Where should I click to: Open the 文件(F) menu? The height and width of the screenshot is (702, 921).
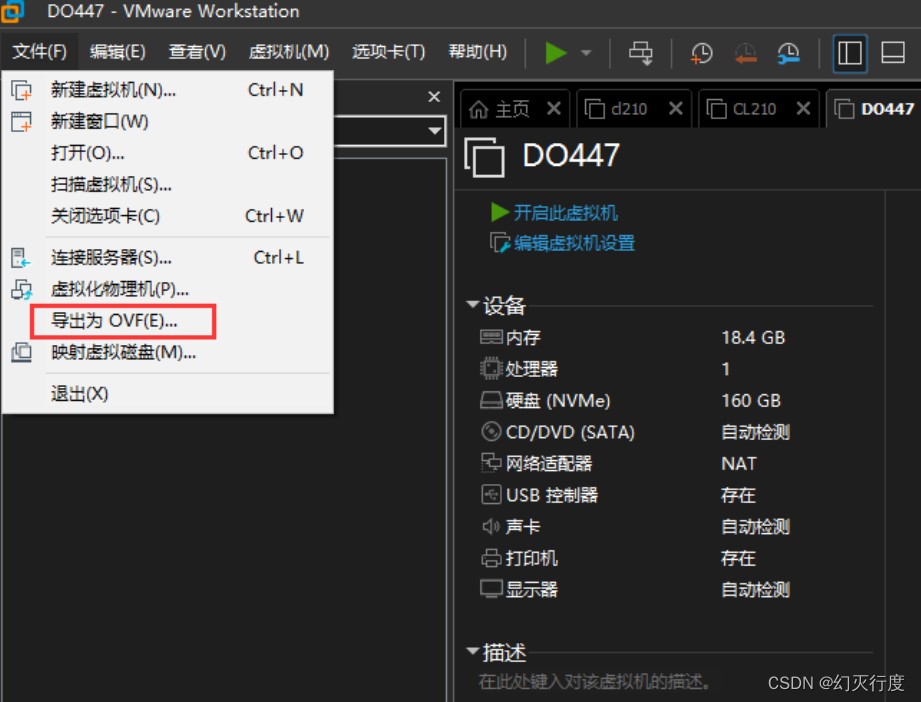39,52
